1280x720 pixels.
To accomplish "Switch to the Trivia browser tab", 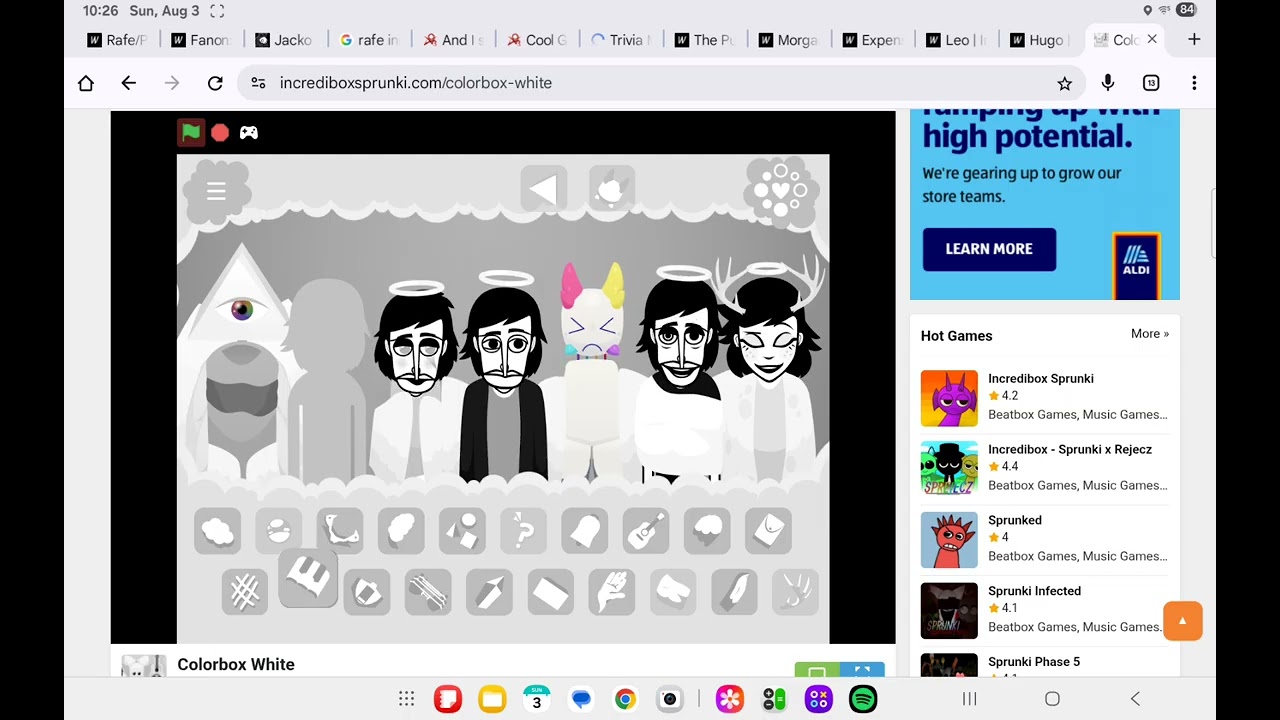I will [620, 40].
